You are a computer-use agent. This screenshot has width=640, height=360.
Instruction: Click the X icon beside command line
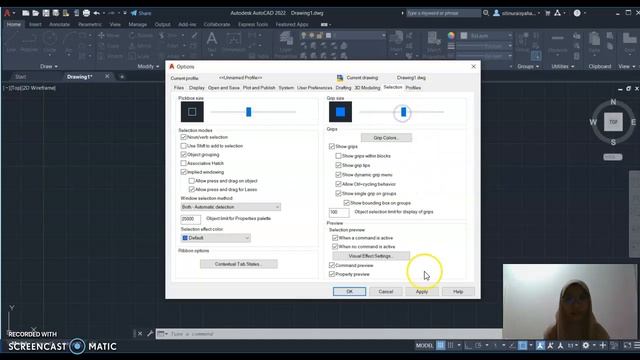140,333
